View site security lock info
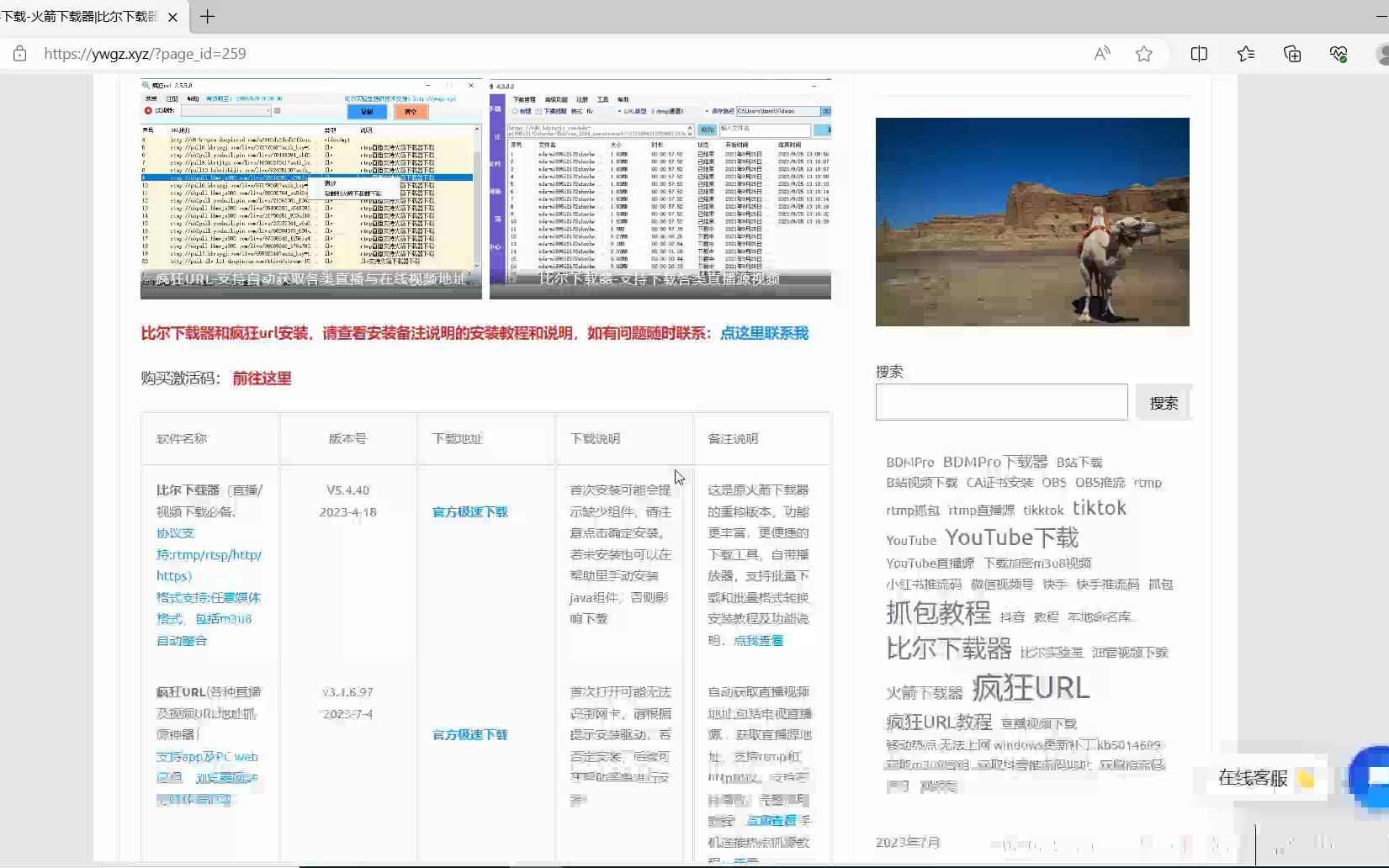This screenshot has width=1389, height=868. (x=20, y=54)
